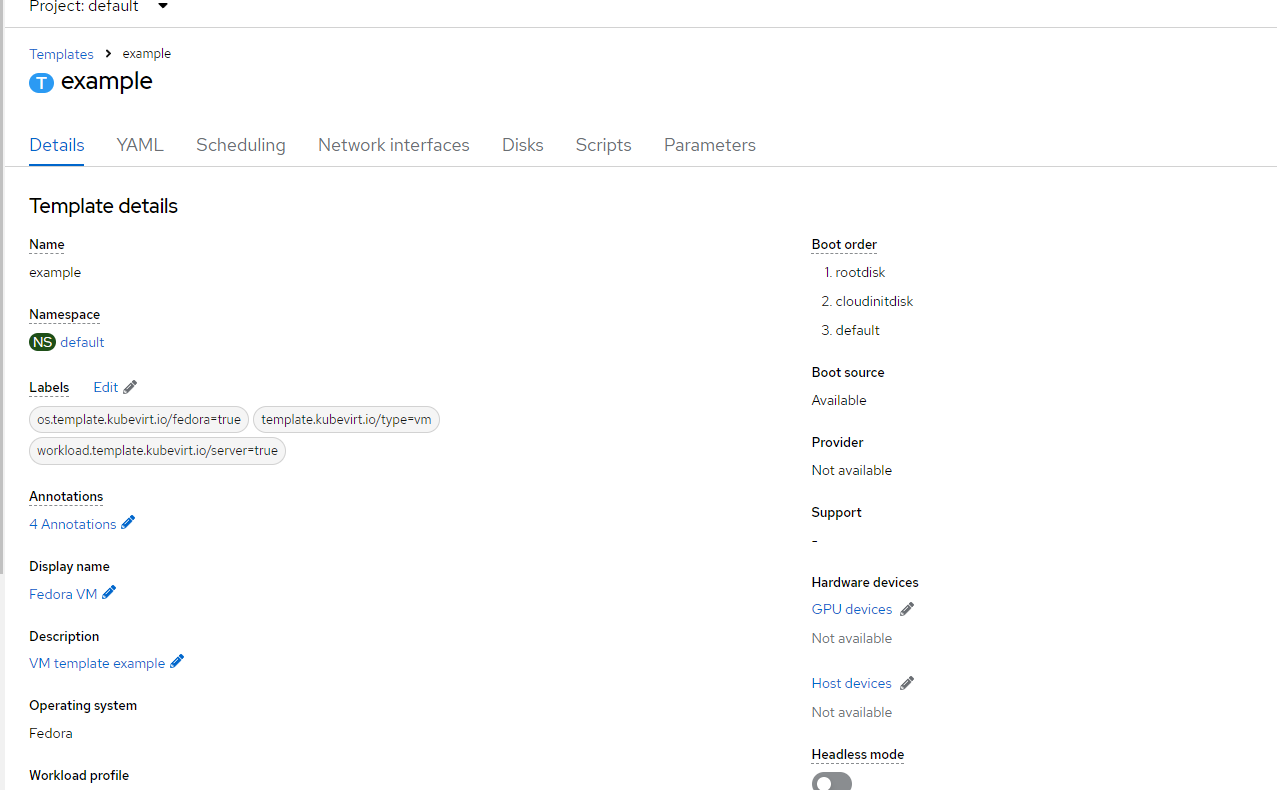Open the Disks tab

pyautogui.click(x=522, y=145)
